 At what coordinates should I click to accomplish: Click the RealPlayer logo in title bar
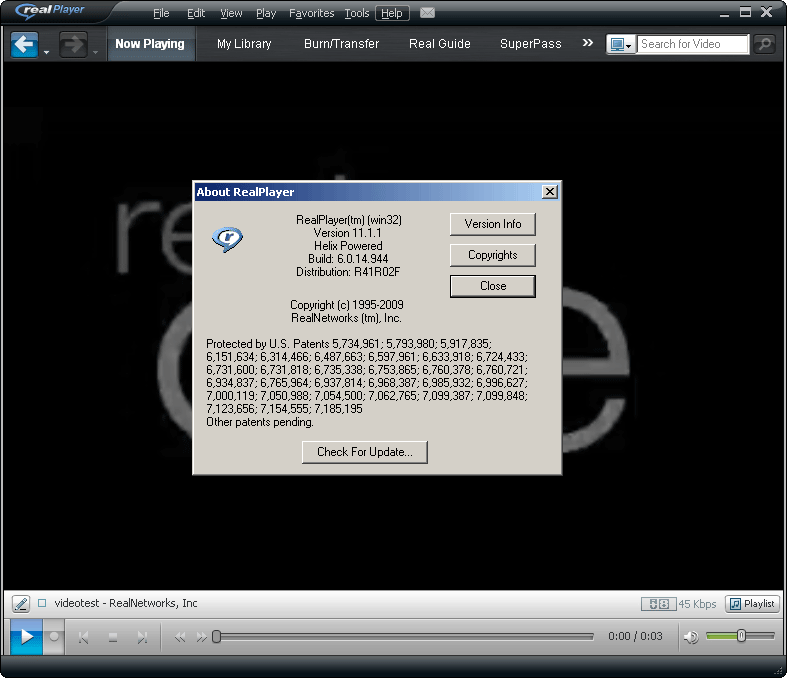[x=50, y=11]
